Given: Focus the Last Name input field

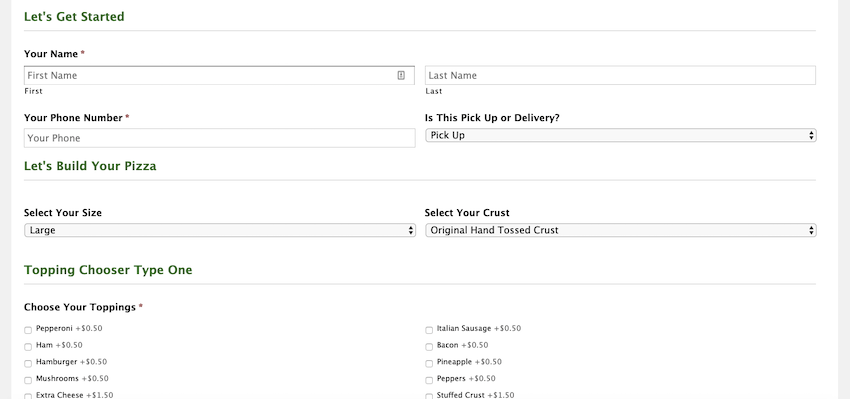Looking at the screenshot, I should [x=620, y=75].
